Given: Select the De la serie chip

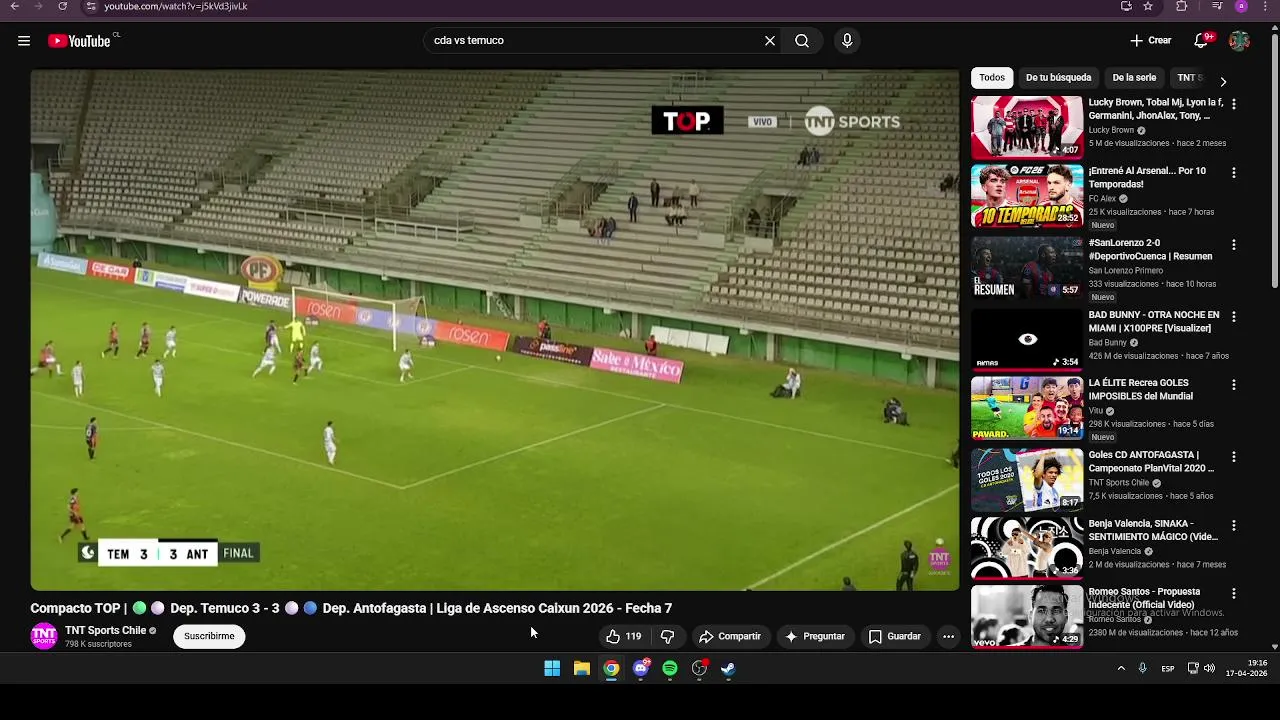Looking at the screenshot, I should coord(1134,78).
